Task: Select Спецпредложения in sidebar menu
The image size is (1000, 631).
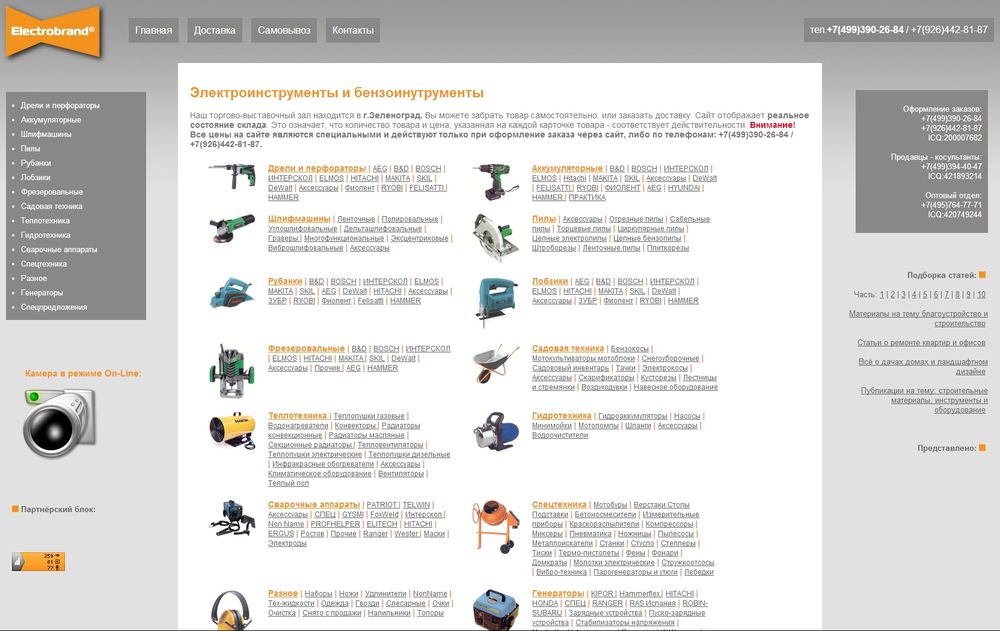Action: coord(54,307)
